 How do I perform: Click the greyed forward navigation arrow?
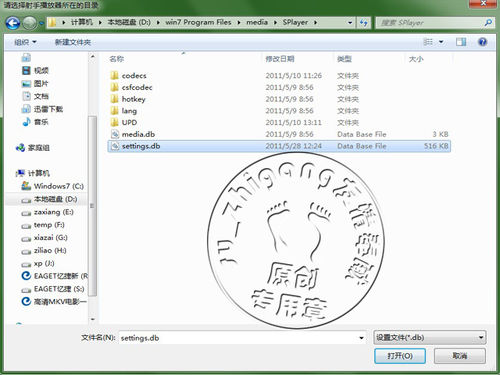30,23
